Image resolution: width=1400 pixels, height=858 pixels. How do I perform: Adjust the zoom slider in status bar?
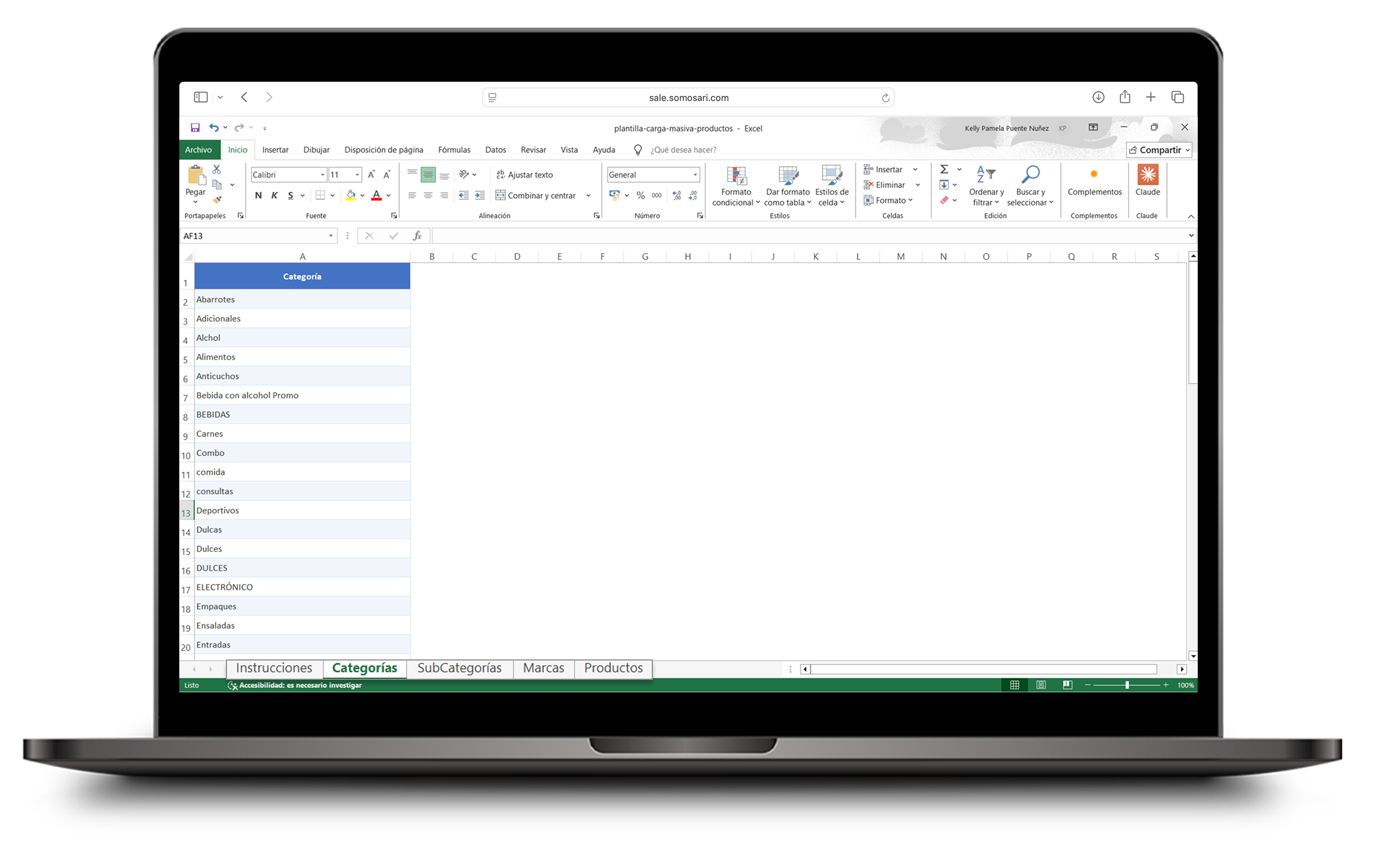[1127, 685]
